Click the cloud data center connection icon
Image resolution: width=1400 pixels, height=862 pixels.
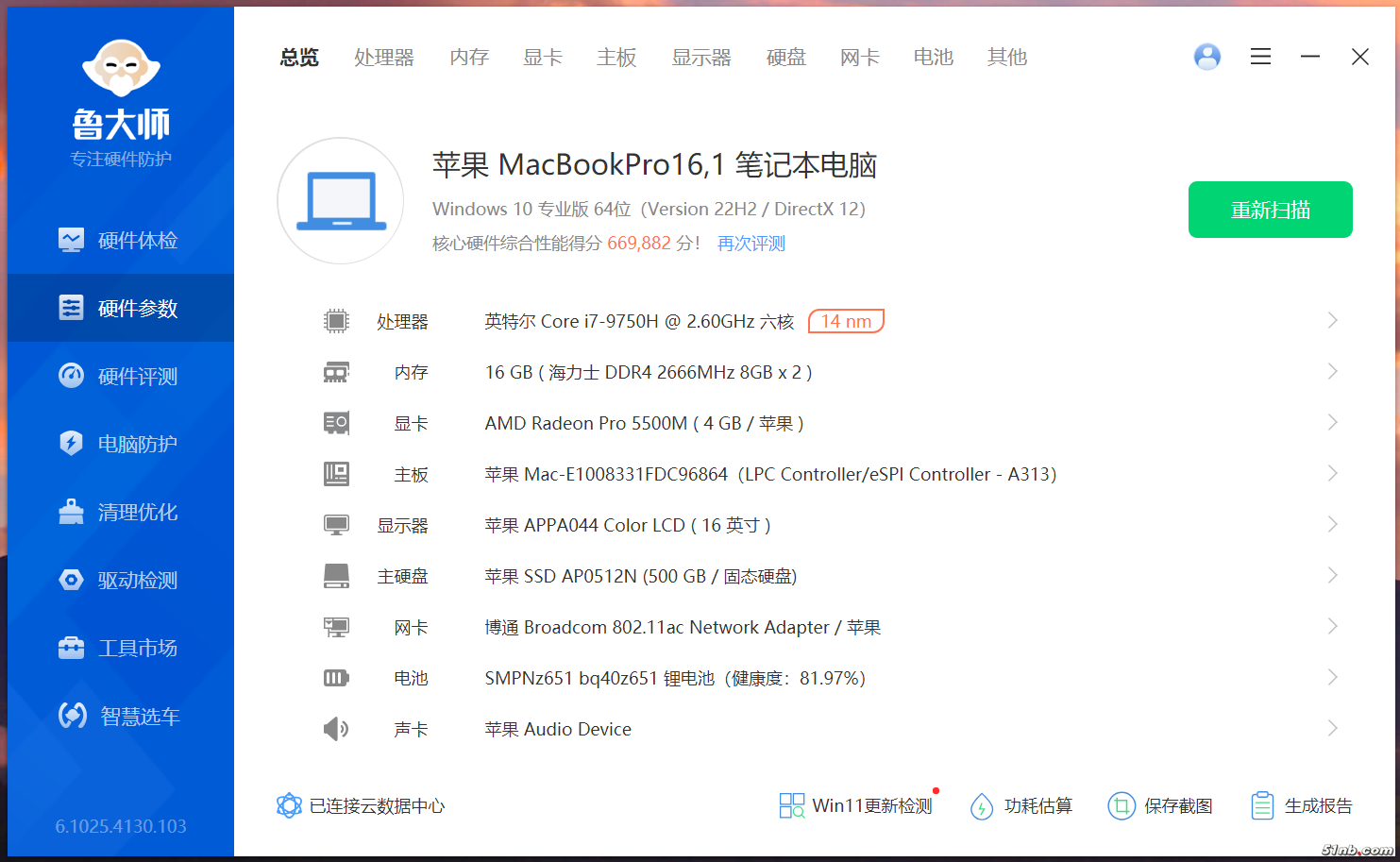pos(289,806)
